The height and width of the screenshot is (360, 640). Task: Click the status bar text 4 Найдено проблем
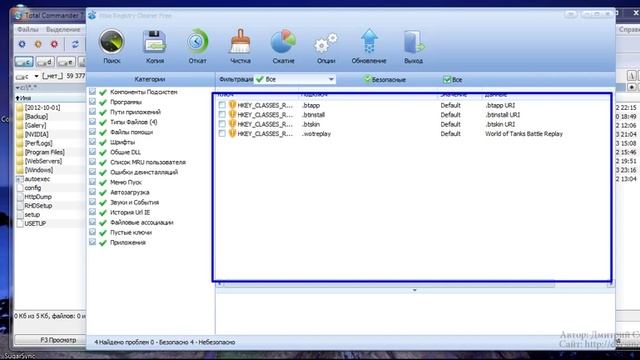[121, 342]
